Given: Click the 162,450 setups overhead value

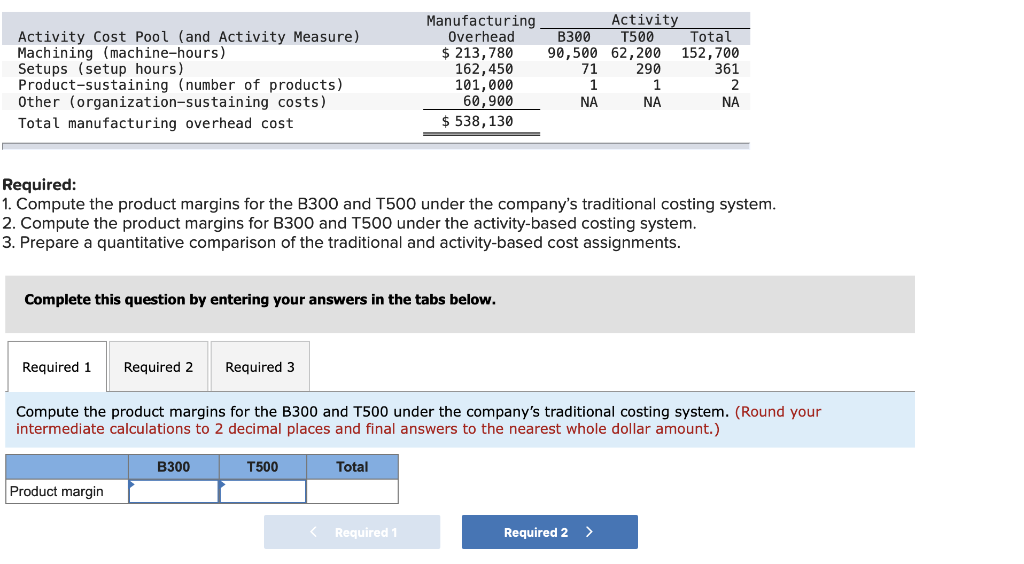Looking at the screenshot, I should [x=484, y=69].
